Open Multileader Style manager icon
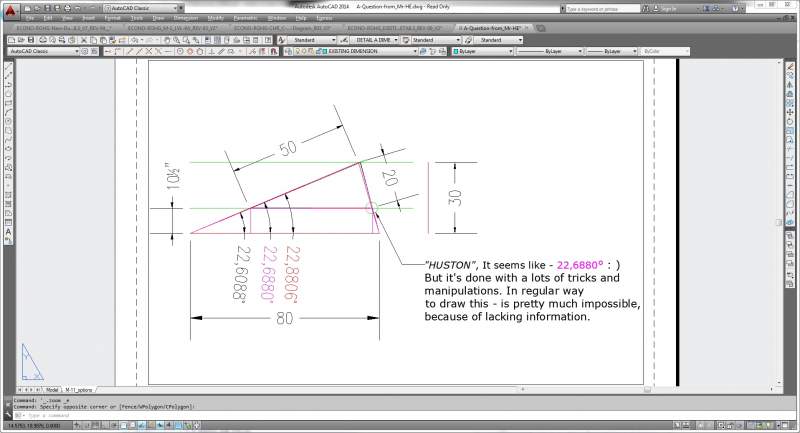800x433 pixels. click(x=468, y=40)
